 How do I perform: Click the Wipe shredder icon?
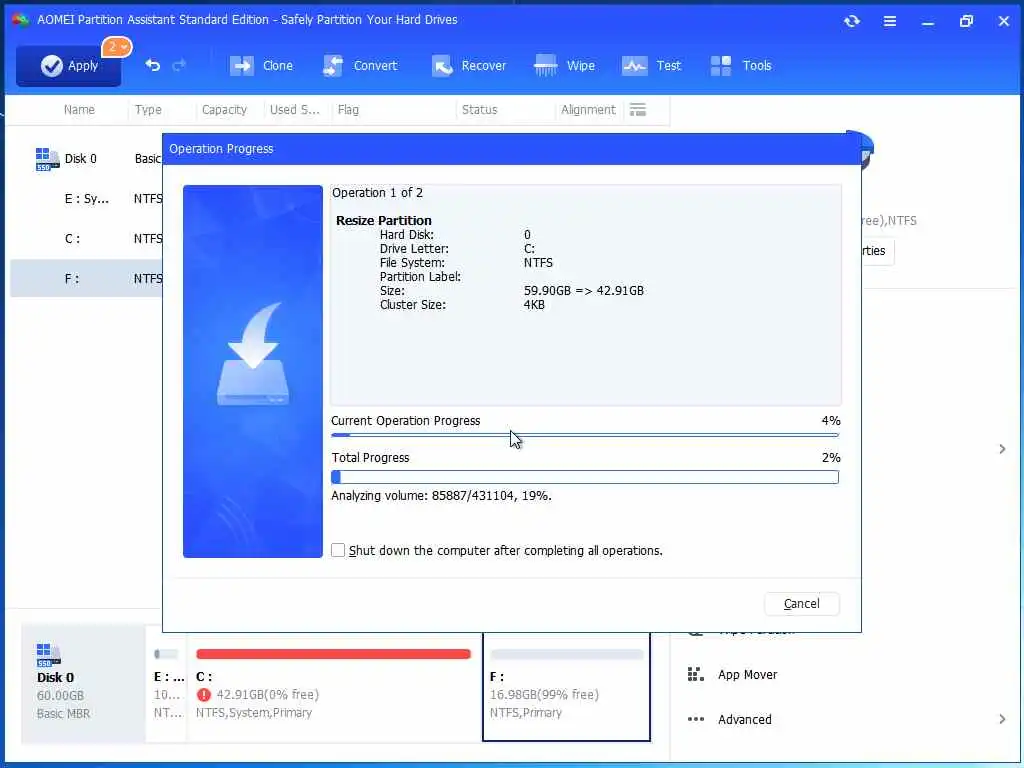545,65
